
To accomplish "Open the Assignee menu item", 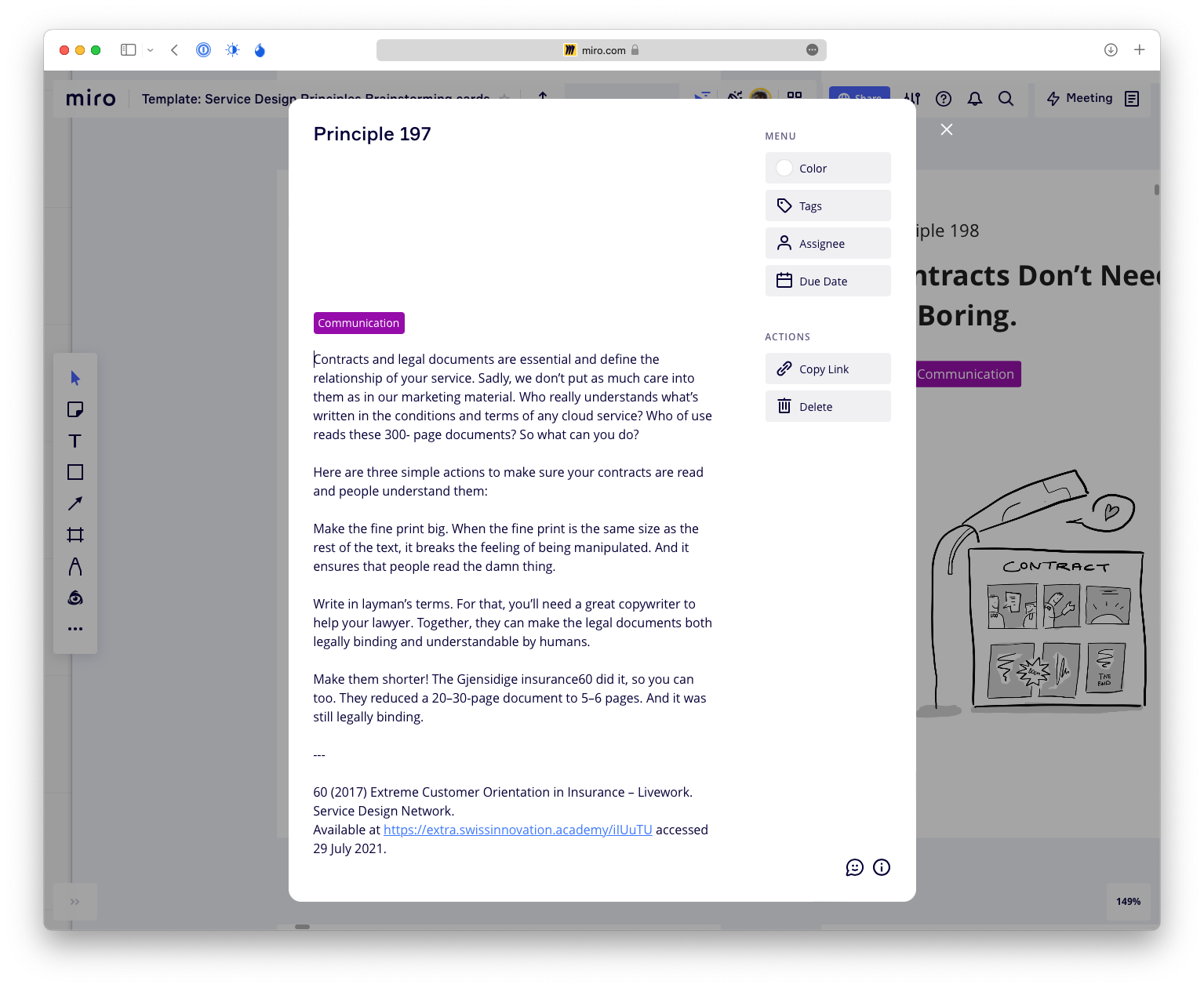I will pyautogui.click(x=828, y=244).
